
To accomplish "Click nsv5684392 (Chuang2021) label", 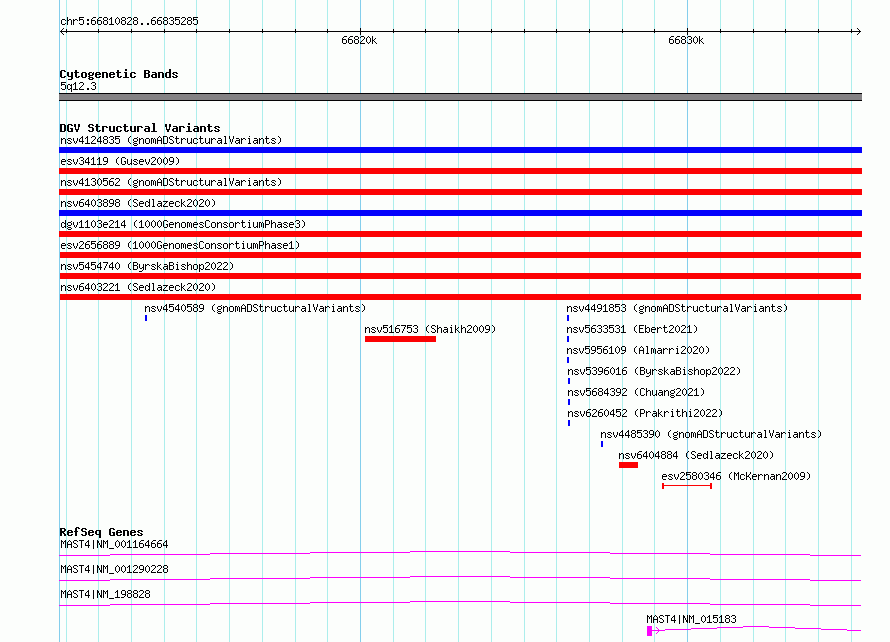I will point(636,392).
